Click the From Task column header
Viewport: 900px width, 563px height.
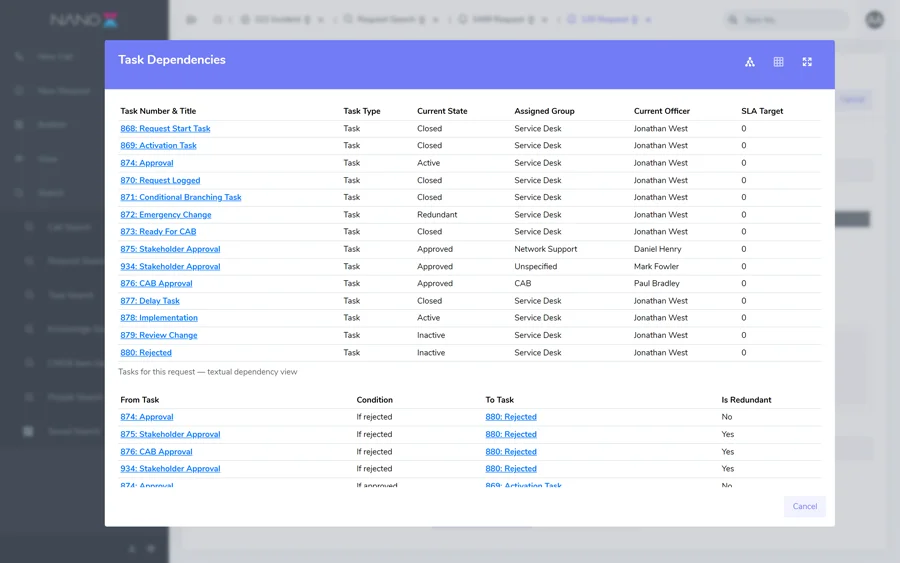click(139, 400)
